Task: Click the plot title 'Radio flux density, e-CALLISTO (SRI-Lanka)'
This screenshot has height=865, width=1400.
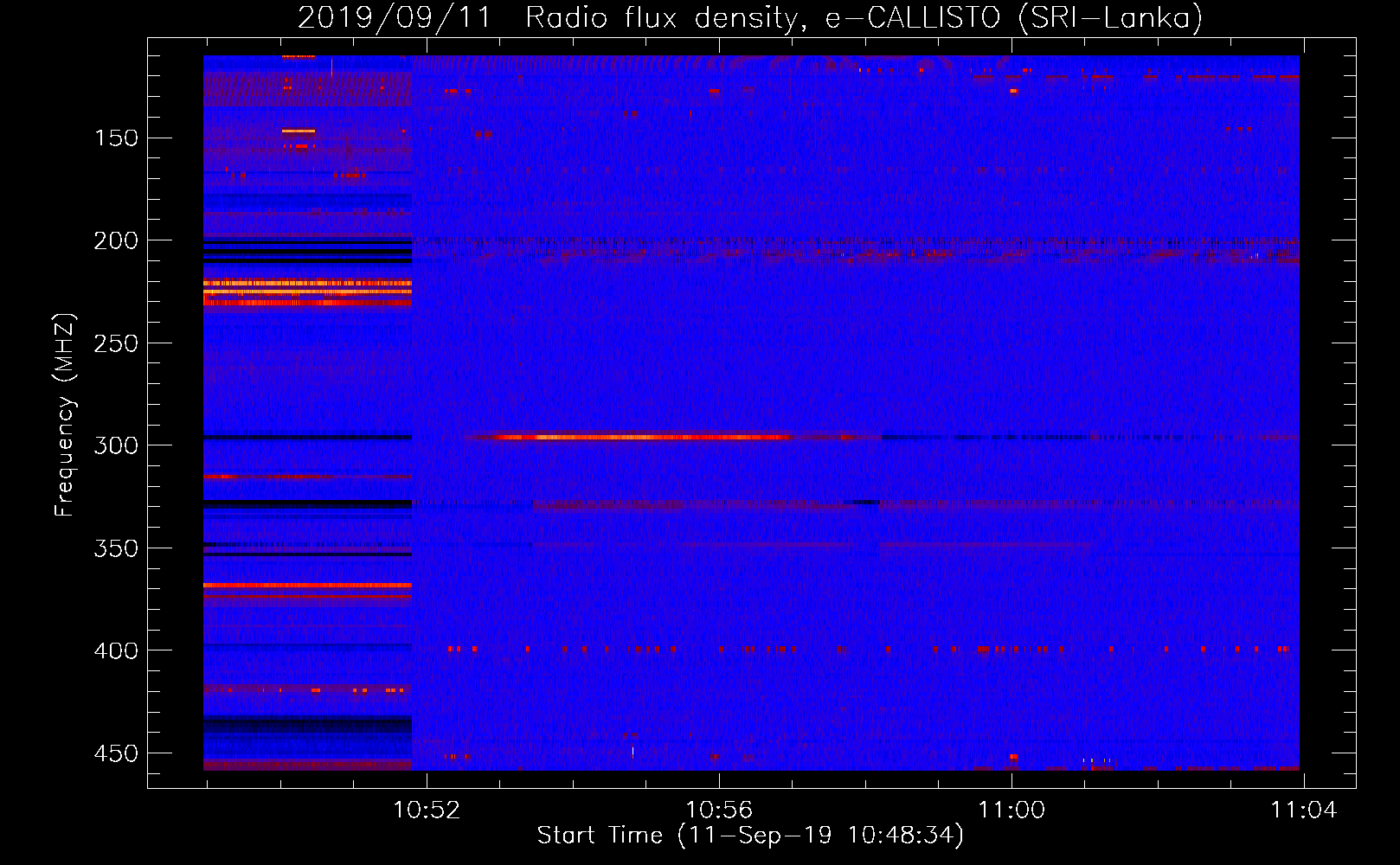Action: tap(864, 17)
